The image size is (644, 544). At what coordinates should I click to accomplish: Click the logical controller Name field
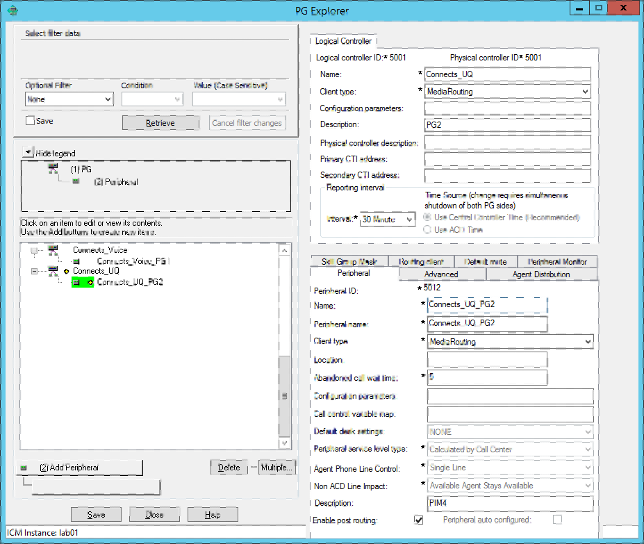tap(507, 74)
